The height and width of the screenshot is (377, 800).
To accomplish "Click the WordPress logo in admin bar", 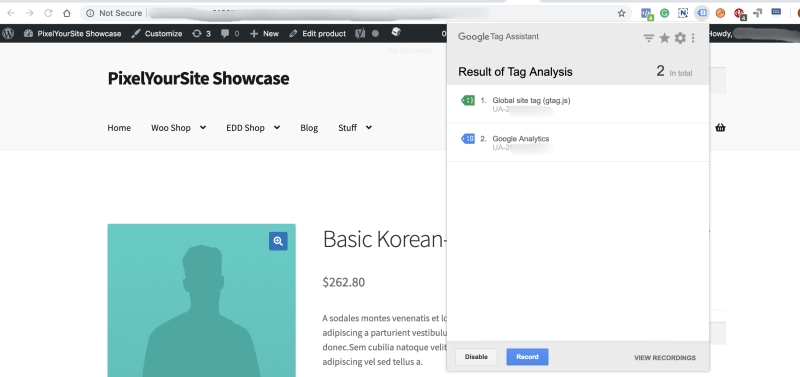I will (x=8, y=34).
